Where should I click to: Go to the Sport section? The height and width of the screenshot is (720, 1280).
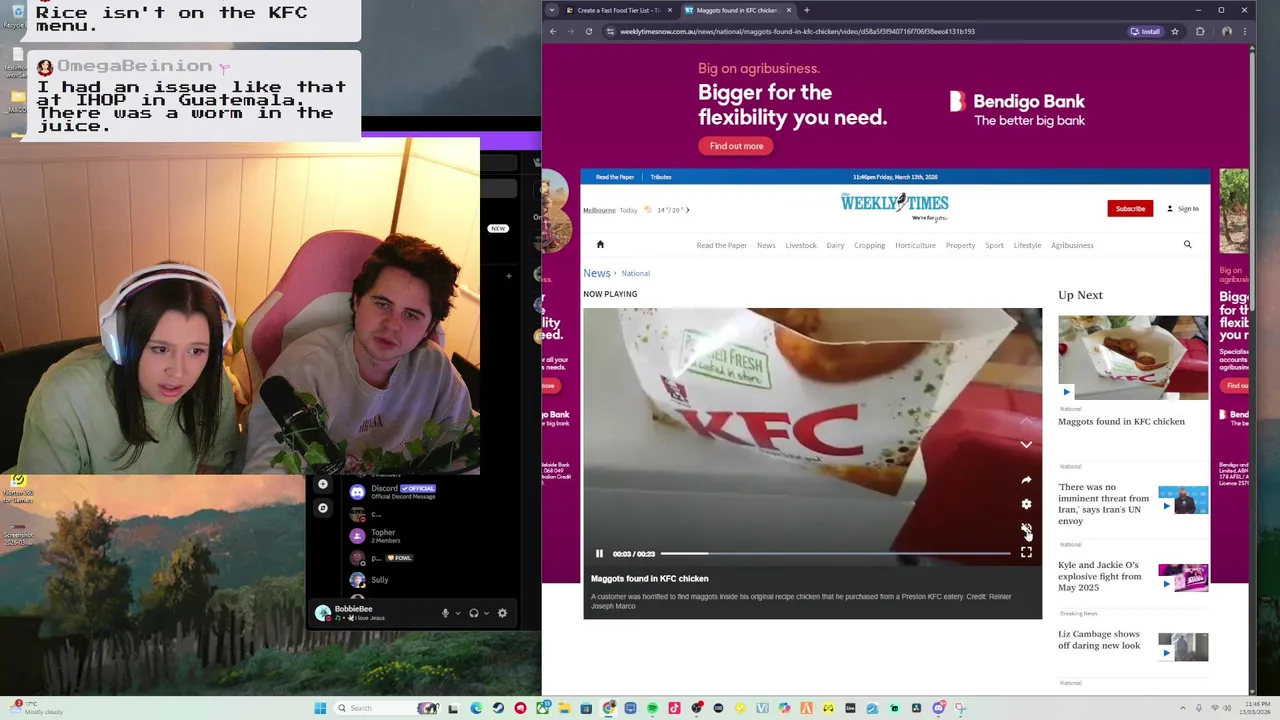[x=994, y=245]
